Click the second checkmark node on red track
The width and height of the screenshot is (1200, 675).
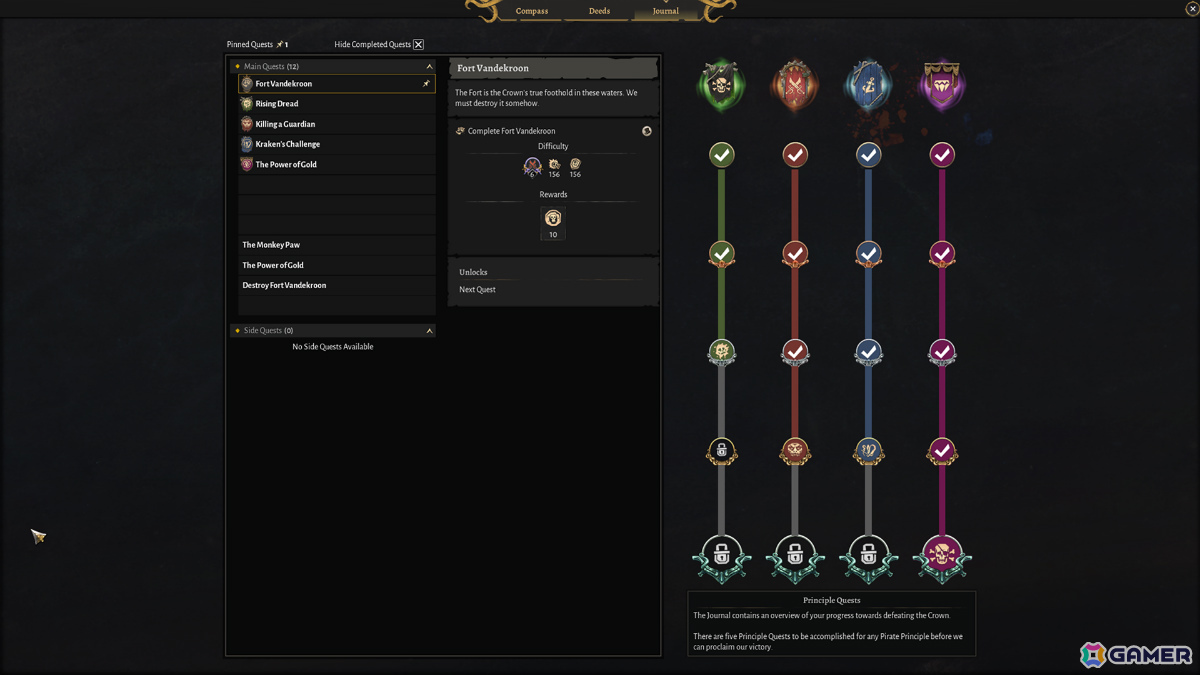795,254
